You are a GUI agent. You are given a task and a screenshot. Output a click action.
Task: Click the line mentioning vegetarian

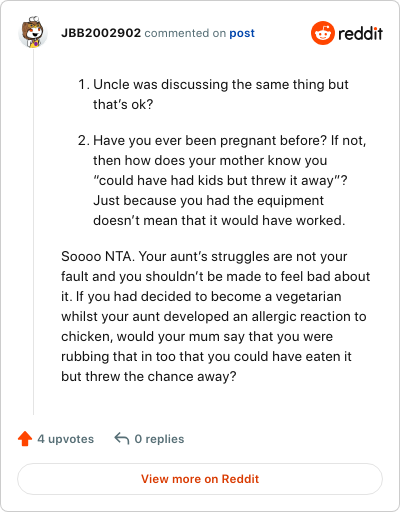(x=201, y=296)
